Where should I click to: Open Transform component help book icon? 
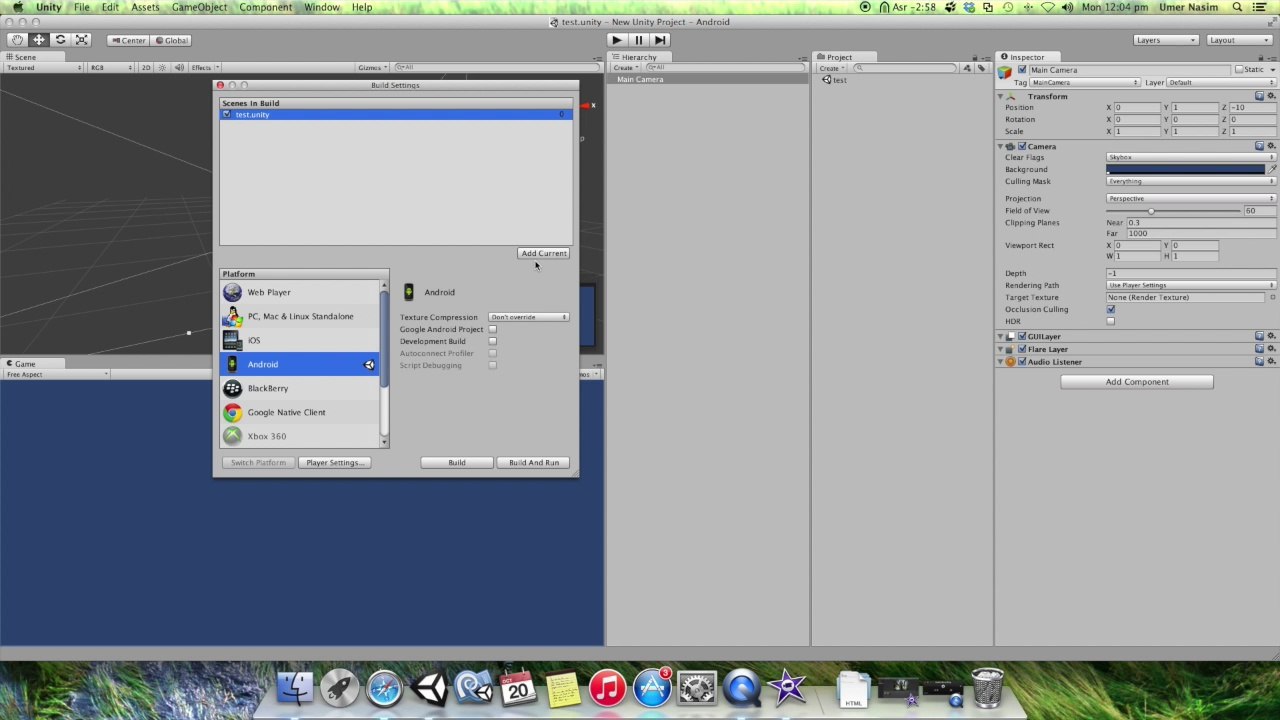(x=1259, y=96)
